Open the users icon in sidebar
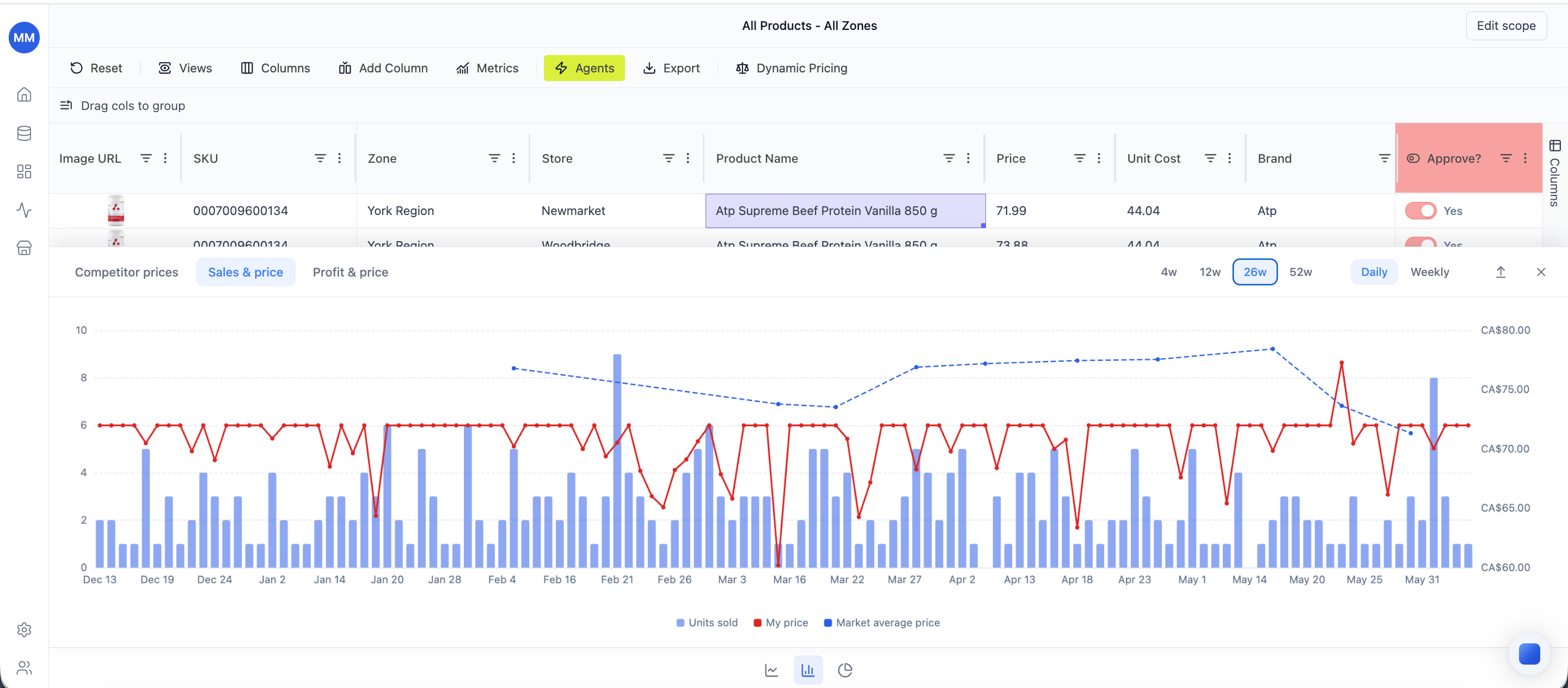 coord(24,668)
